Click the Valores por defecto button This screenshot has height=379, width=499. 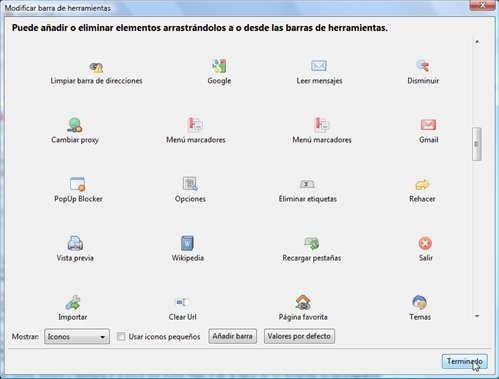click(299, 336)
